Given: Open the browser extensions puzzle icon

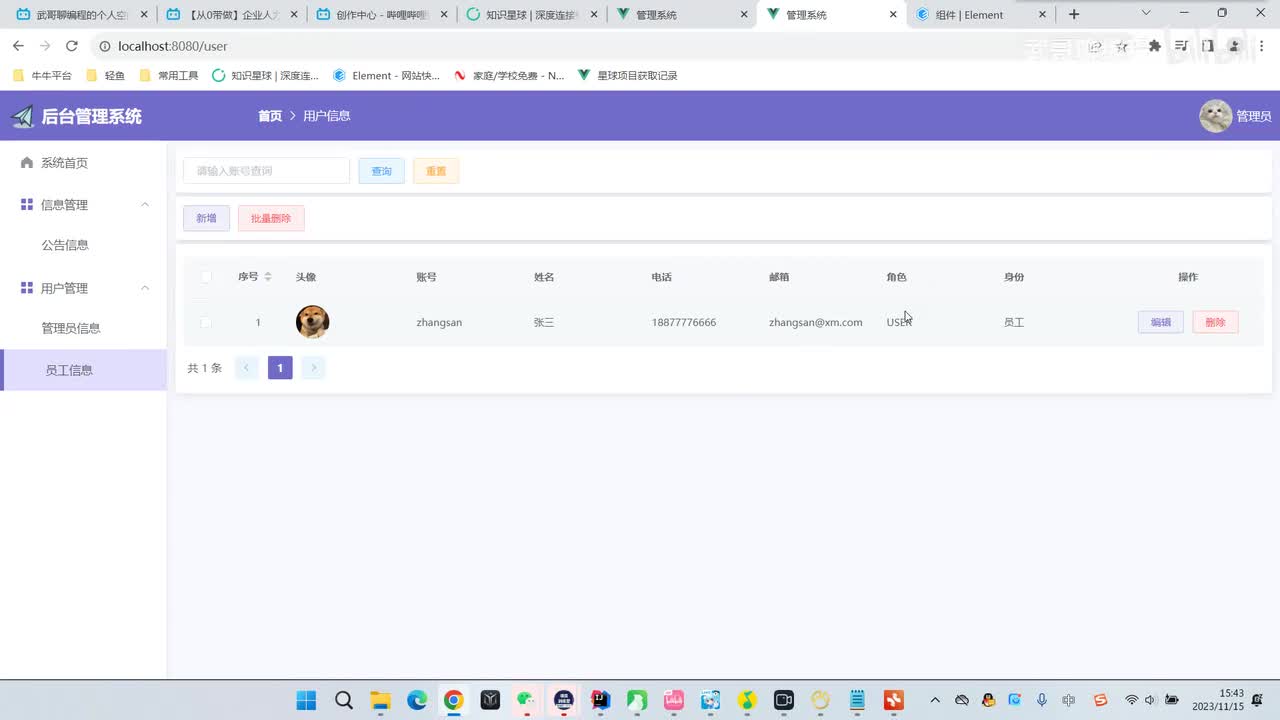Looking at the screenshot, I should tap(1155, 46).
